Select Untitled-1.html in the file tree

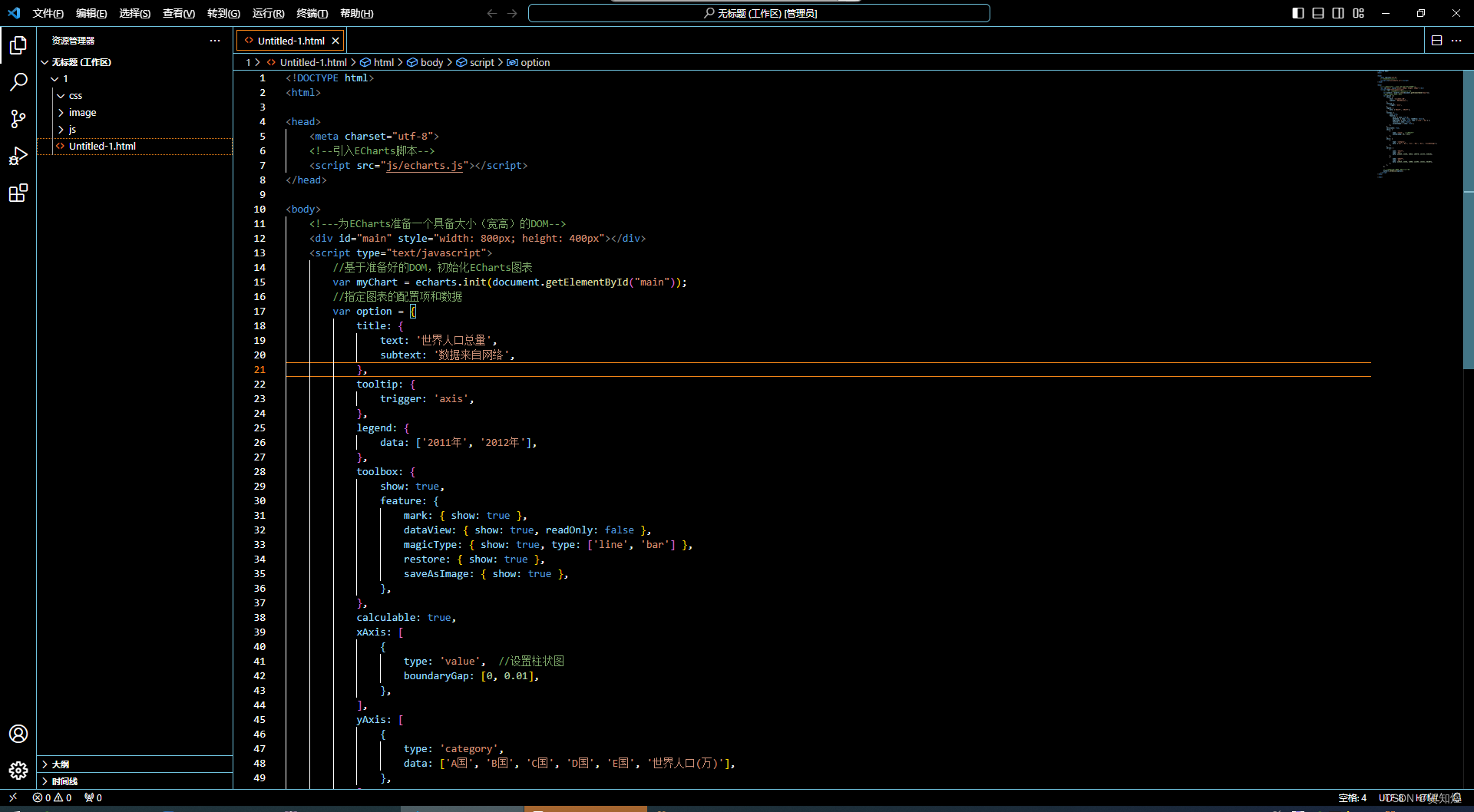[134, 146]
